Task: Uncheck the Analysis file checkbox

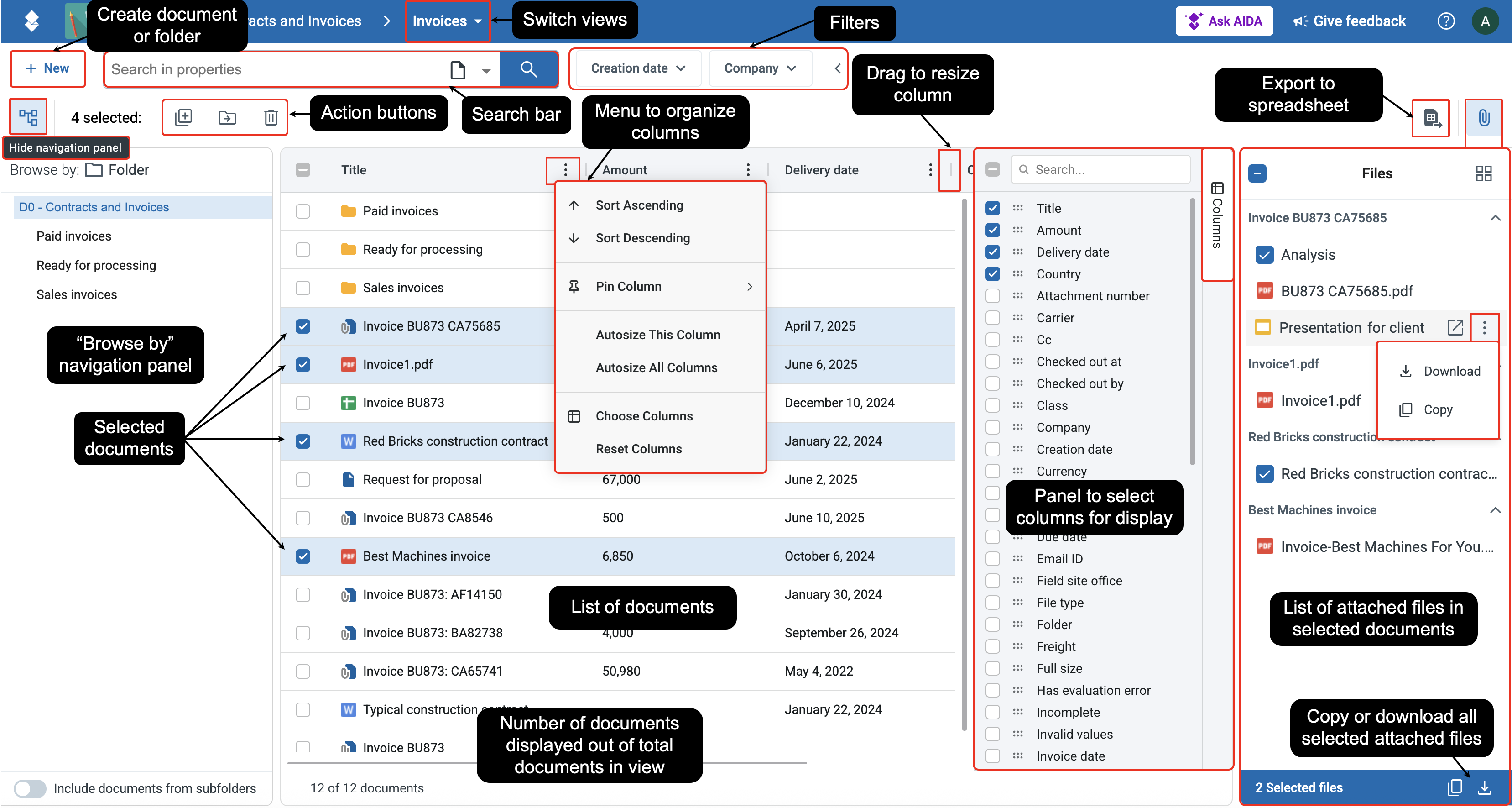Action: [1264, 254]
